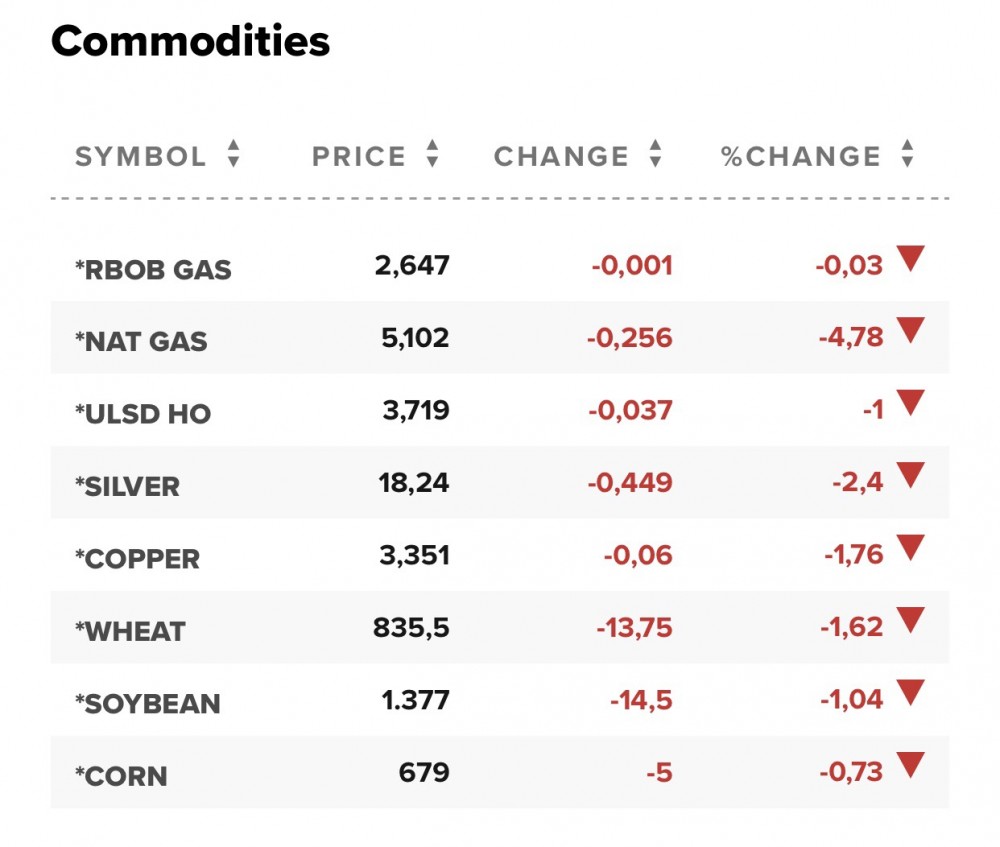Click red down arrow in SILVER row

(x=910, y=476)
